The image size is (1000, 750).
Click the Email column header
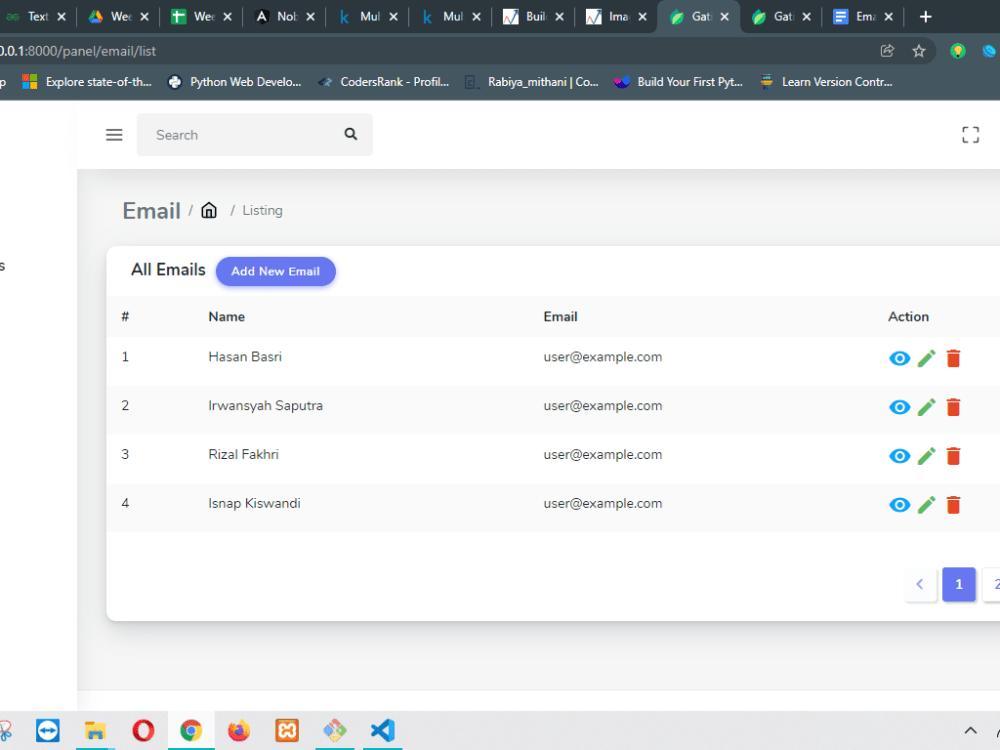(560, 317)
